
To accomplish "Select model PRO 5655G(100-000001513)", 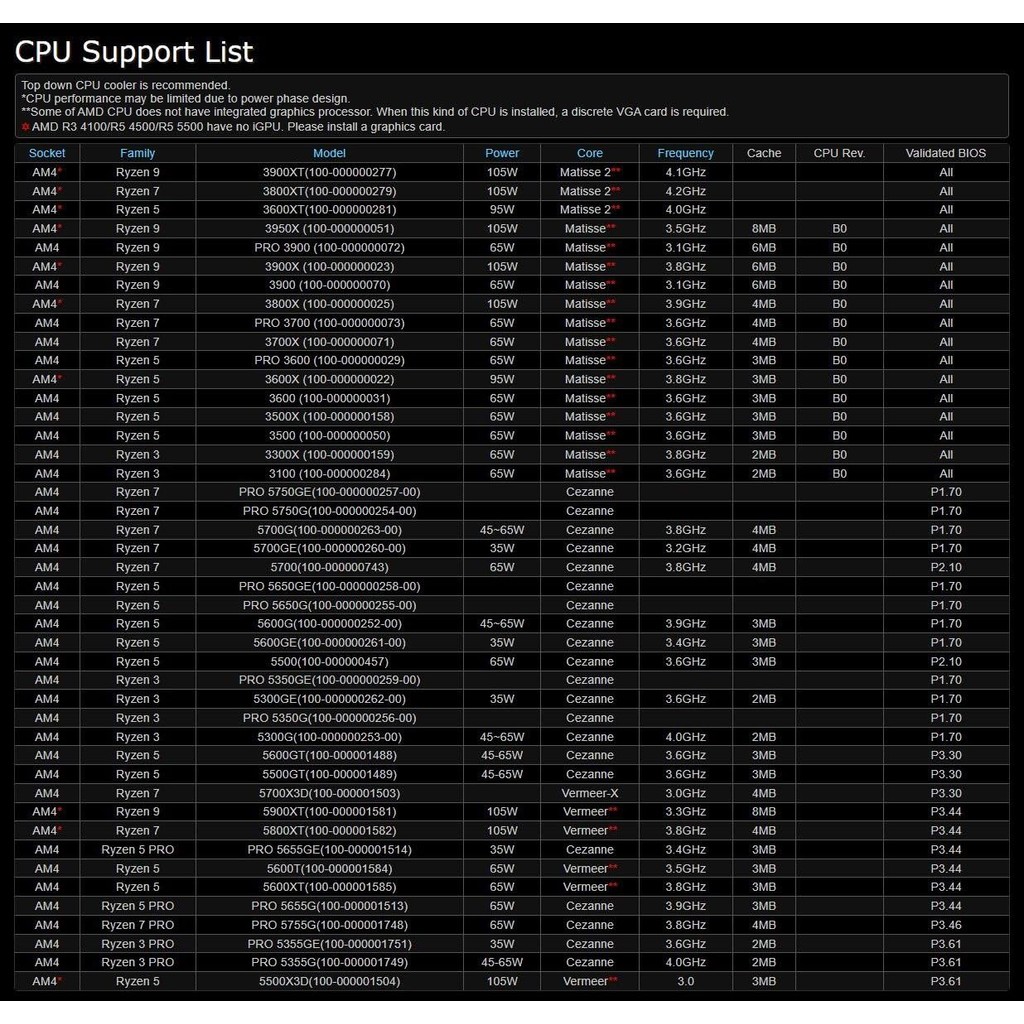I will (329, 905).
